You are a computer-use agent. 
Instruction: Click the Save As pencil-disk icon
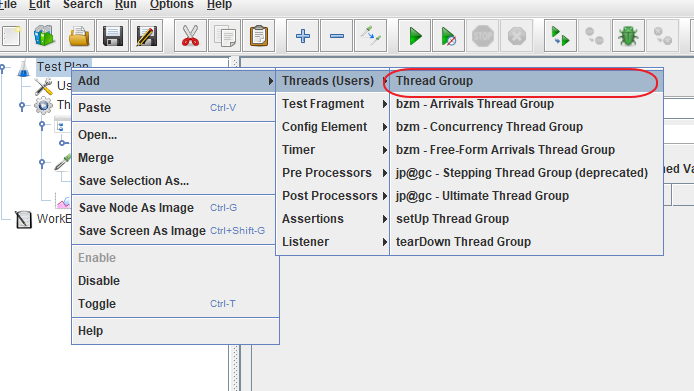coord(147,36)
